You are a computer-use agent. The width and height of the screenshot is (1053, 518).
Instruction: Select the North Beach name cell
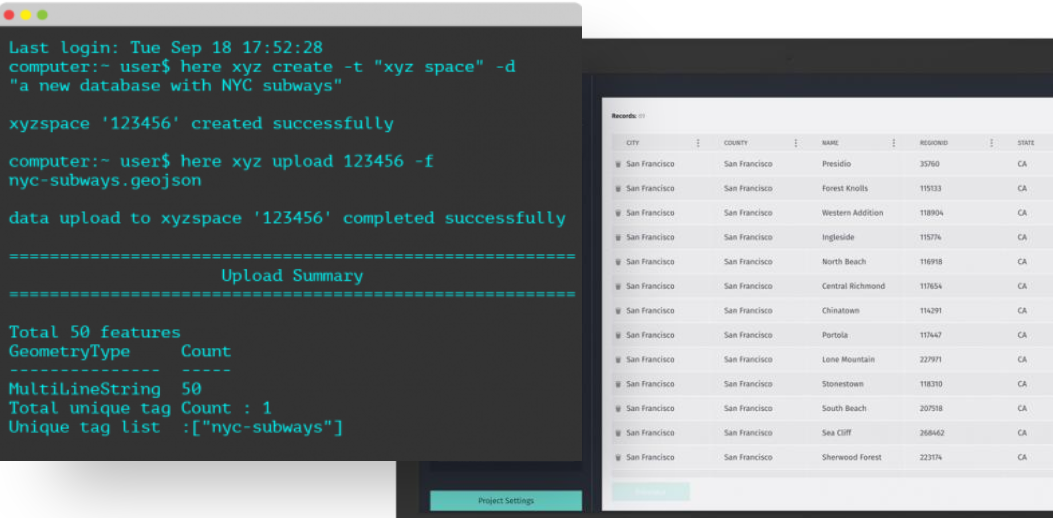(844, 262)
